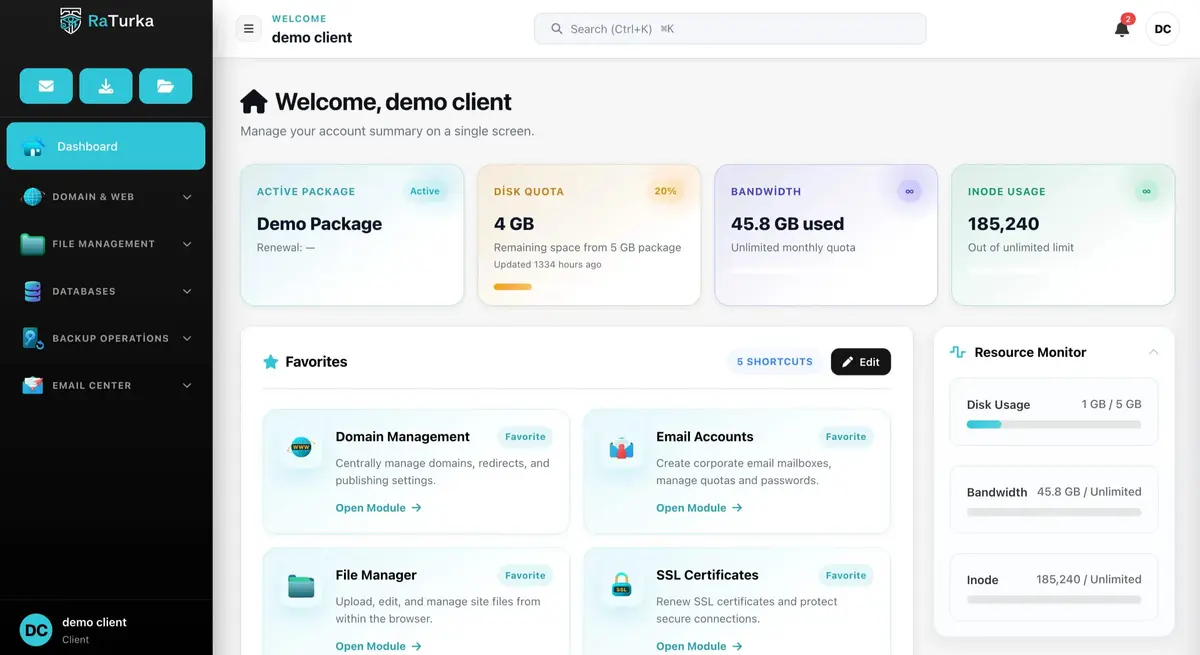Open the Active Package card
The width and height of the screenshot is (1200, 655).
[352, 235]
